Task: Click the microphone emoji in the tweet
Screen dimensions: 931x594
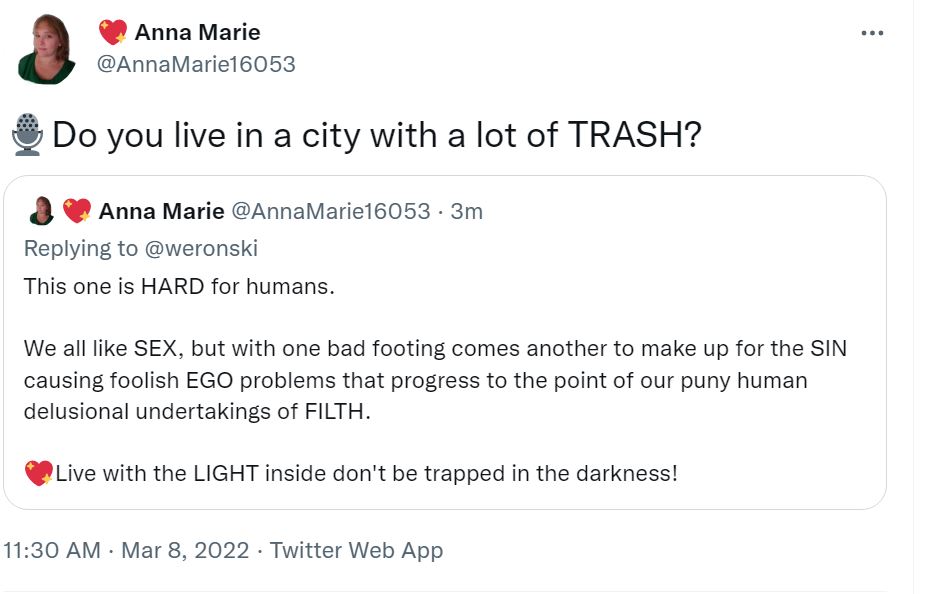Action: coord(28,135)
